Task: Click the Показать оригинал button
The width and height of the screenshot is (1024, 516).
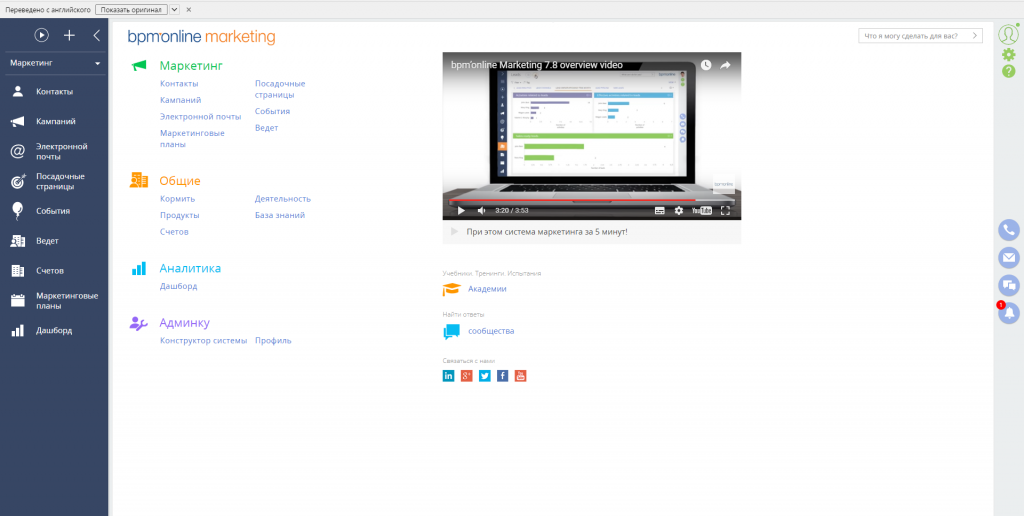Action: pos(131,10)
